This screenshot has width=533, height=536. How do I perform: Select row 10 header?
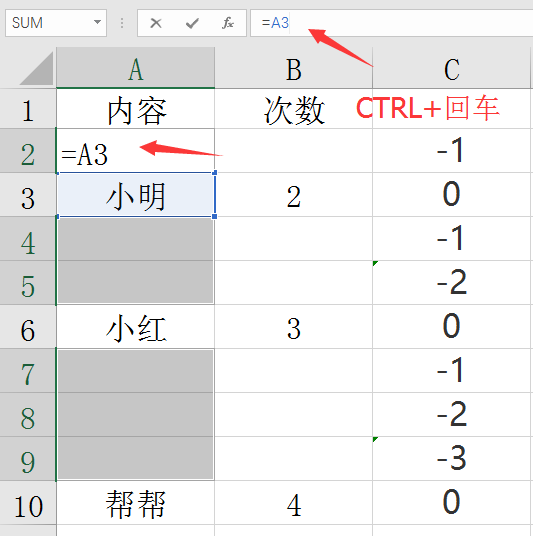28,503
